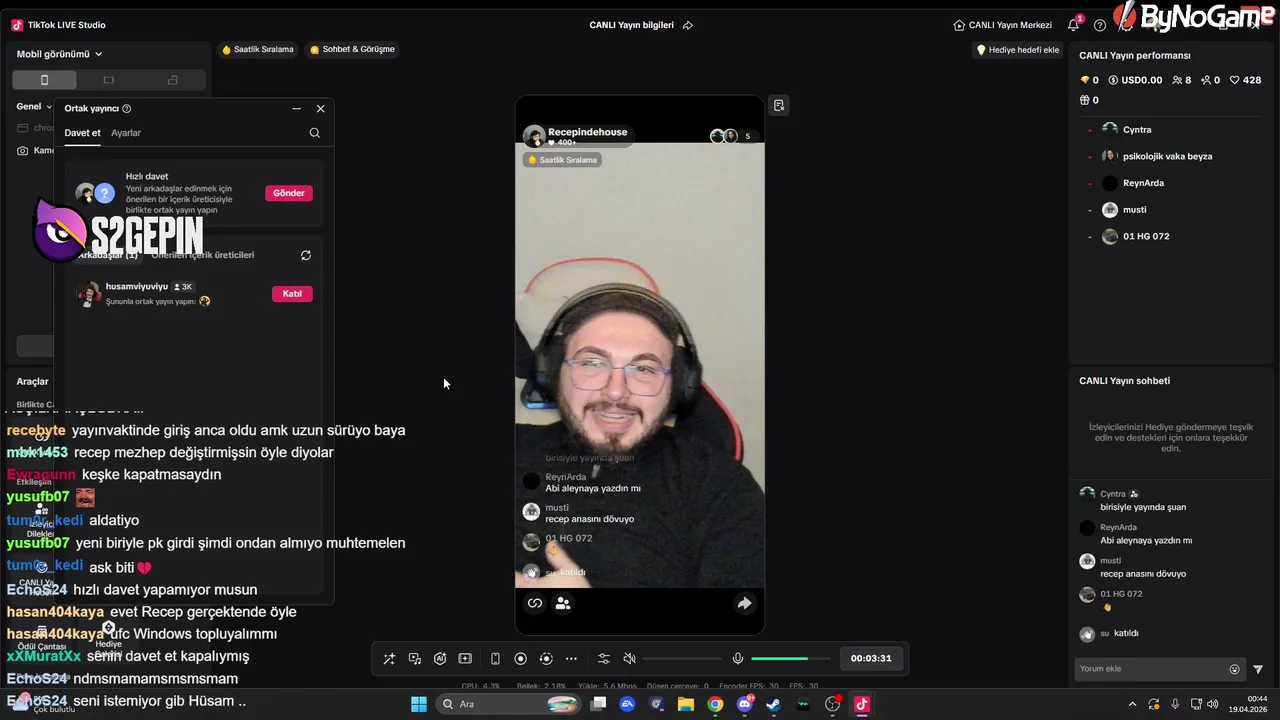
Task: Click the Saatlik Sıralama chip
Action: [258, 49]
